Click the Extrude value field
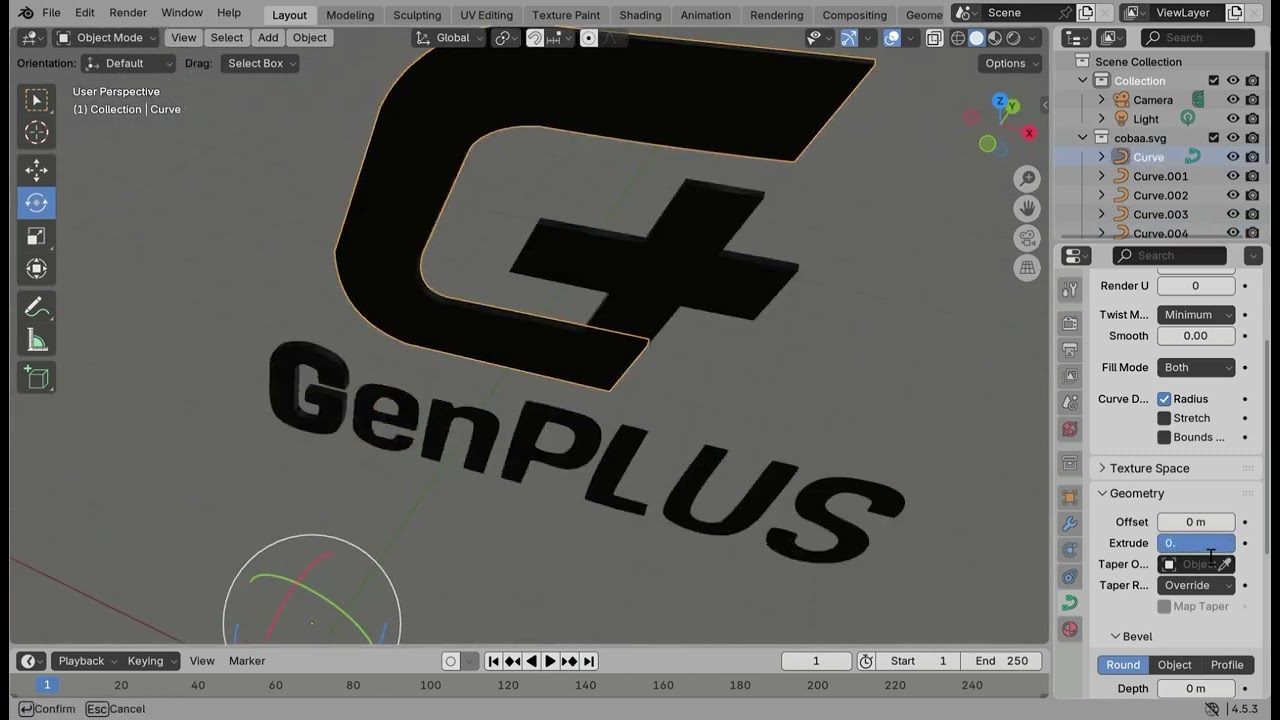Image resolution: width=1280 pixels, height=720 pixels. click(1196, 543)
